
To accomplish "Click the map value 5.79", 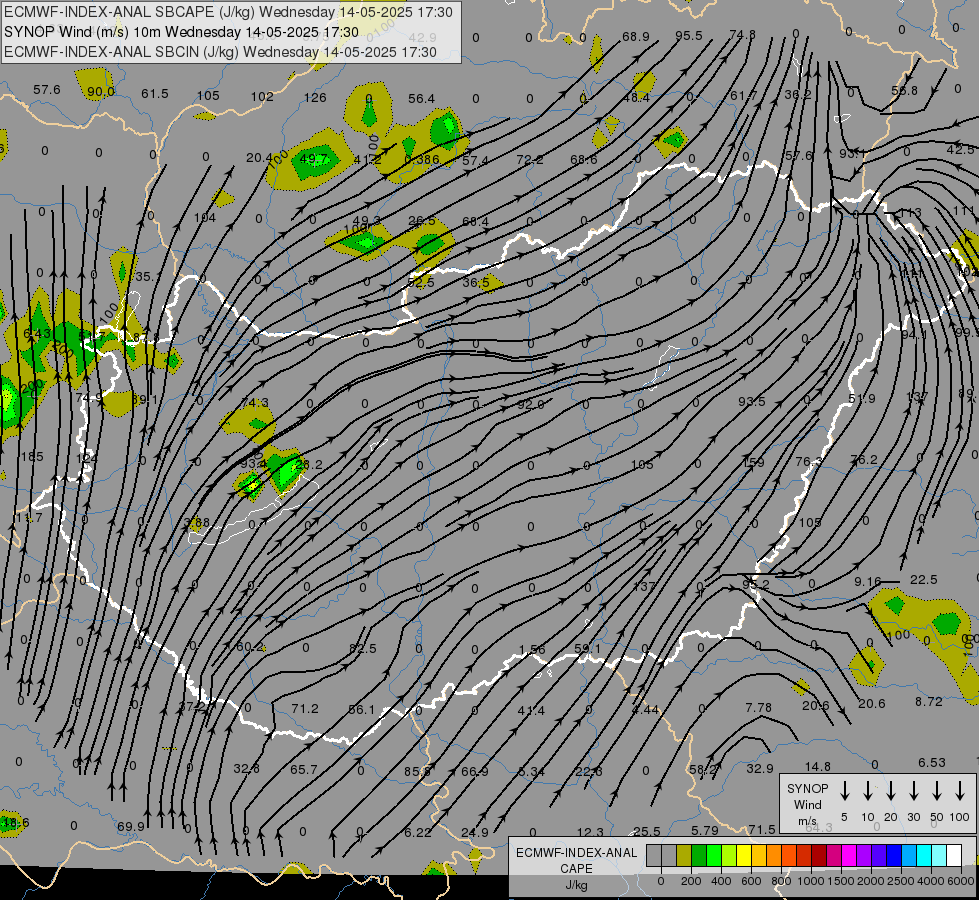I will [x=705, y=831].
